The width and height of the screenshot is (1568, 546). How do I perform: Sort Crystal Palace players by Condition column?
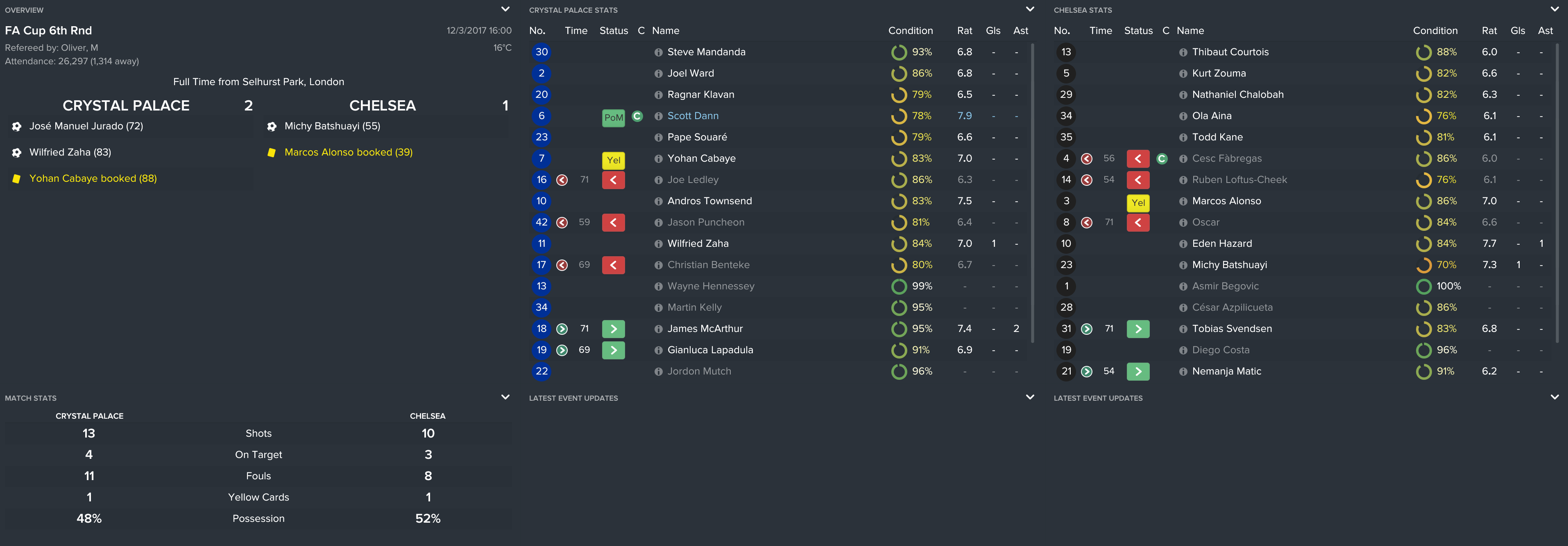click(x=910, y=30)
